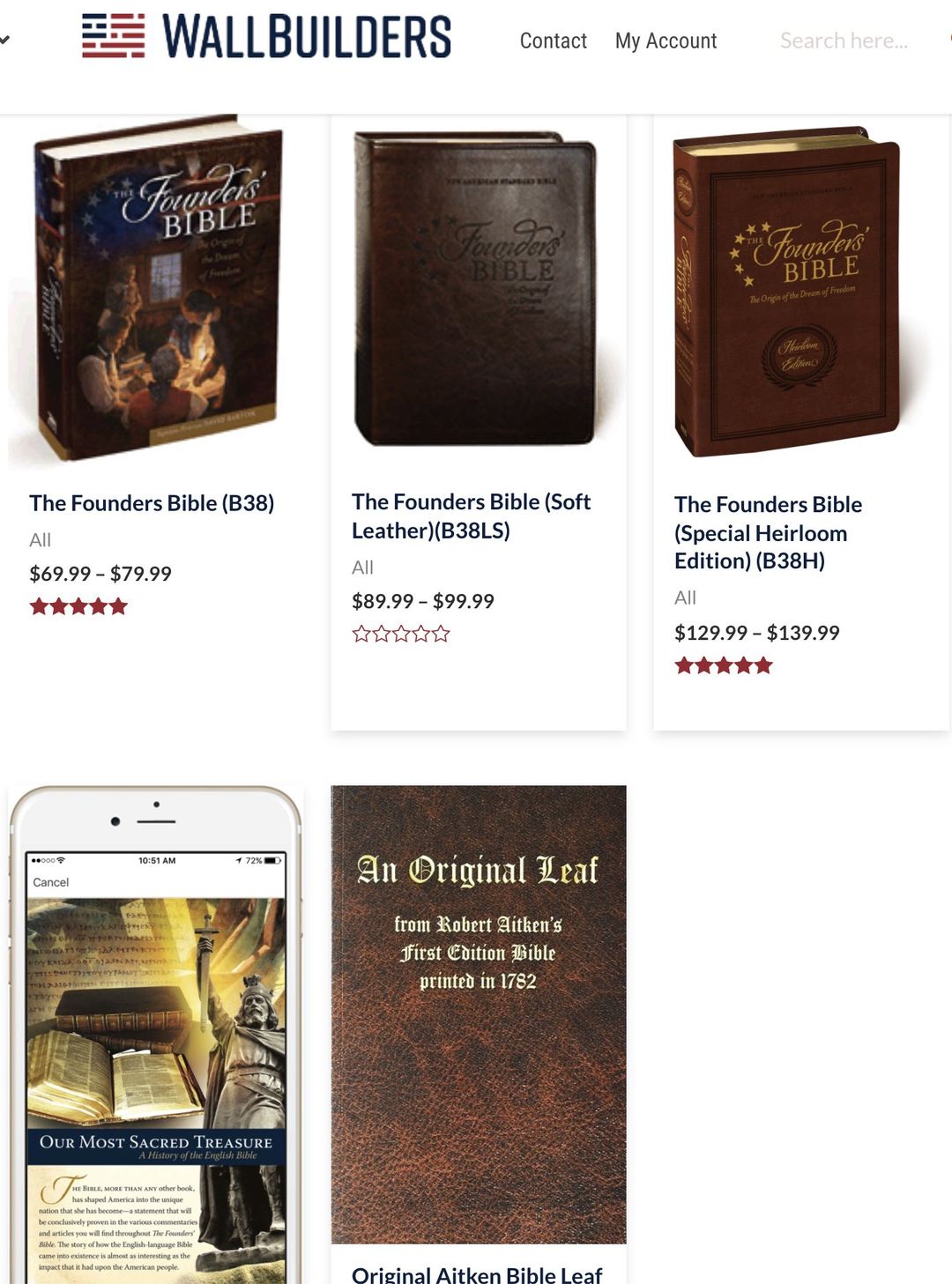Screen dimensions: 952x1284
Task: Click The Founders Bible (Special Heirloom Edition) title
Action: (x=769, y=532)
